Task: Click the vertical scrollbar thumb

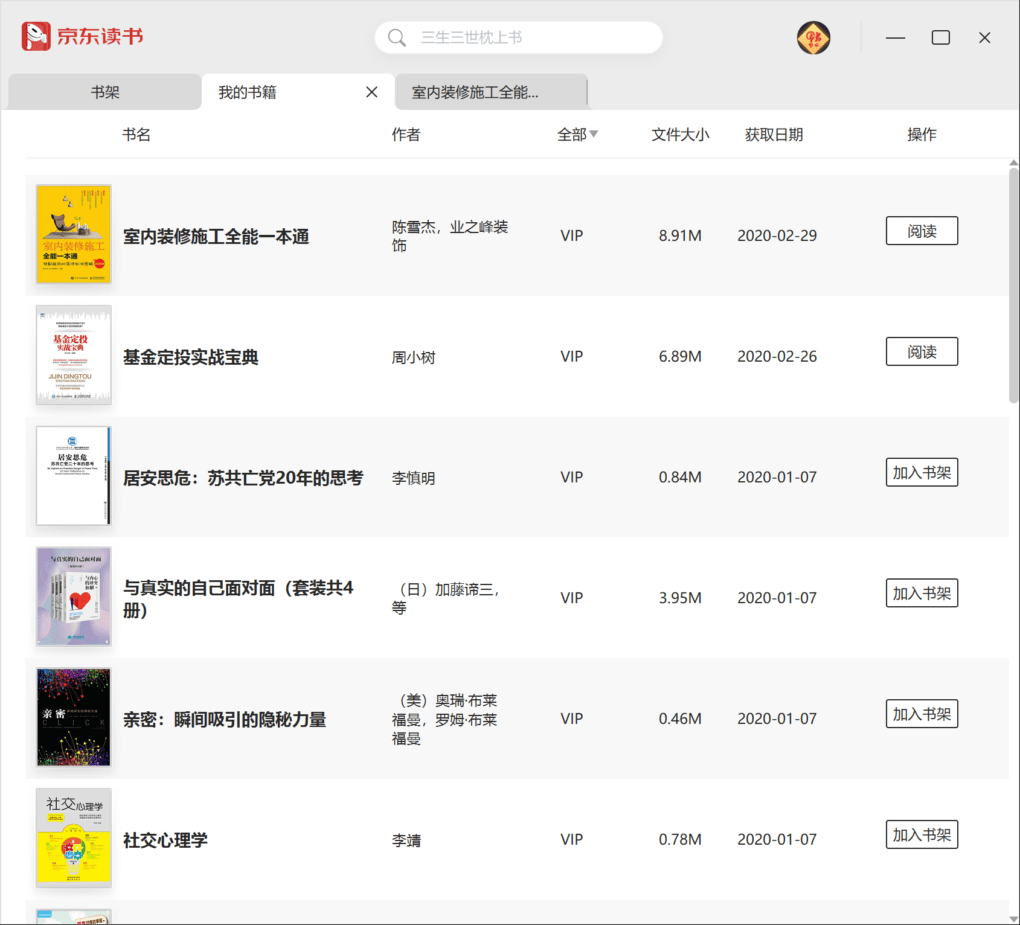Action: point(1013,285)
